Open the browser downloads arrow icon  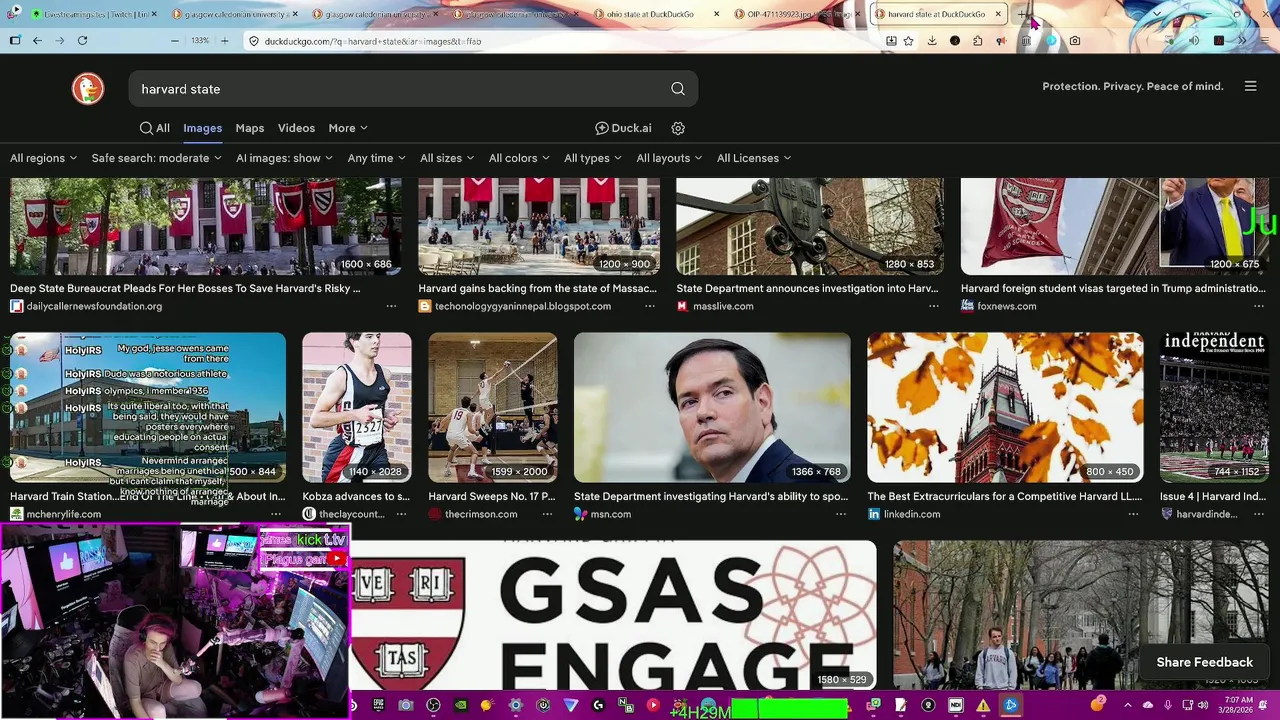point(932,41)
